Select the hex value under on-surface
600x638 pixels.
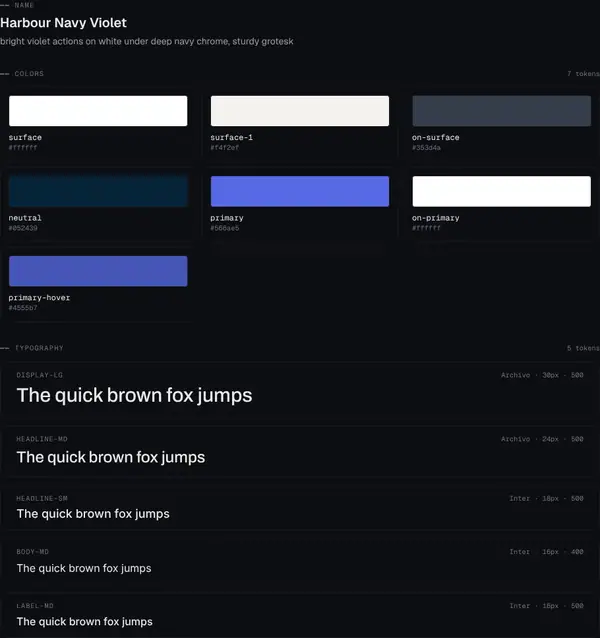(426, 148)
